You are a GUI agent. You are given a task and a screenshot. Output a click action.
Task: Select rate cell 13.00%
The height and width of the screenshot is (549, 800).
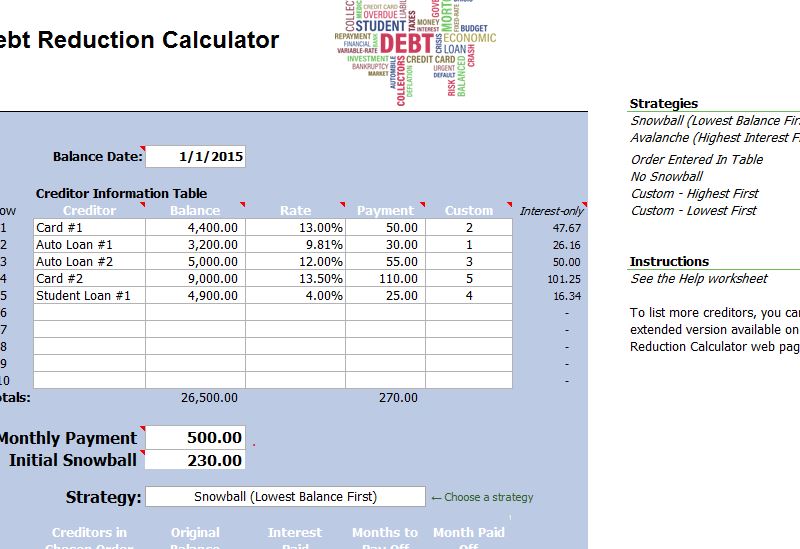(x=295, y=228)
